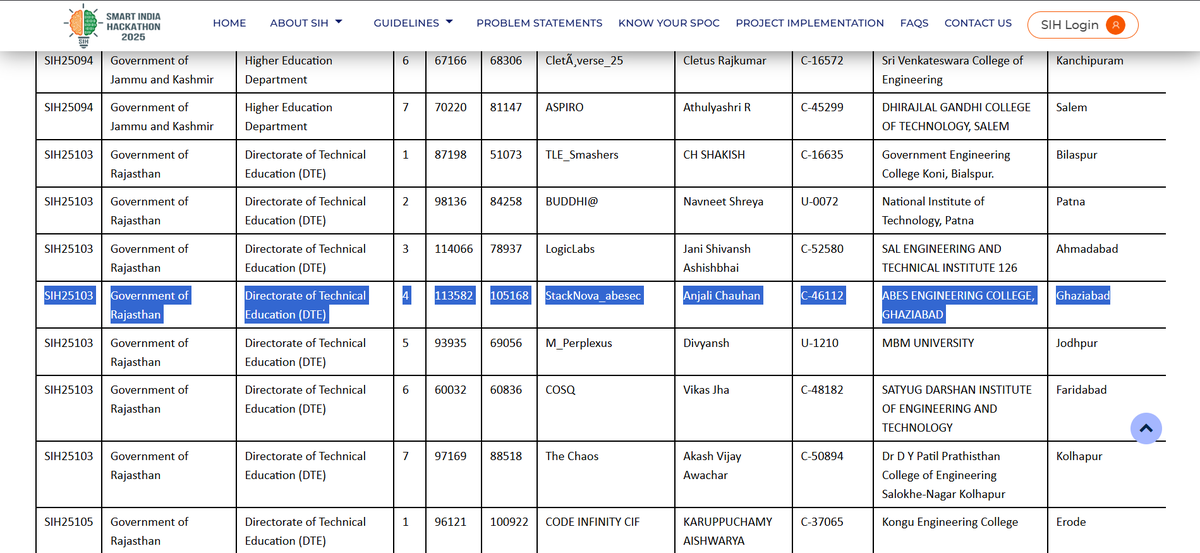
Task: Click Sri Venkateswara College of Engineering
Action: click(x=953, y=70)
